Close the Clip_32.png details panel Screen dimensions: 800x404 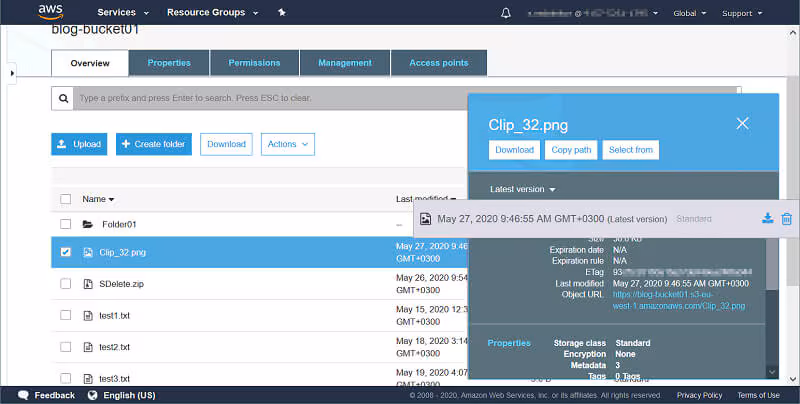point(742,123)
